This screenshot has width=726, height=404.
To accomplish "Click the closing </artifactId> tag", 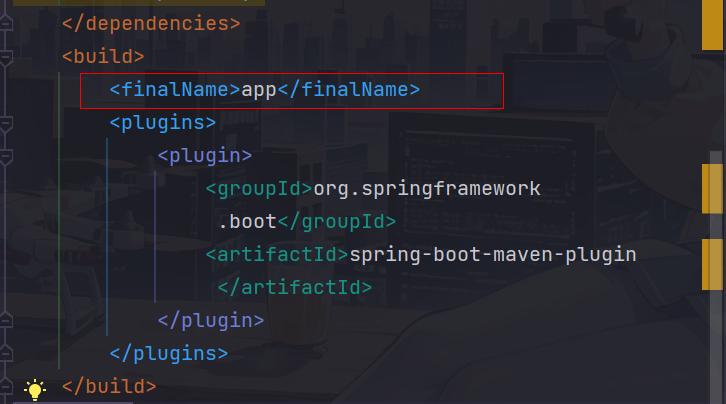I will (x=295, y=287).
